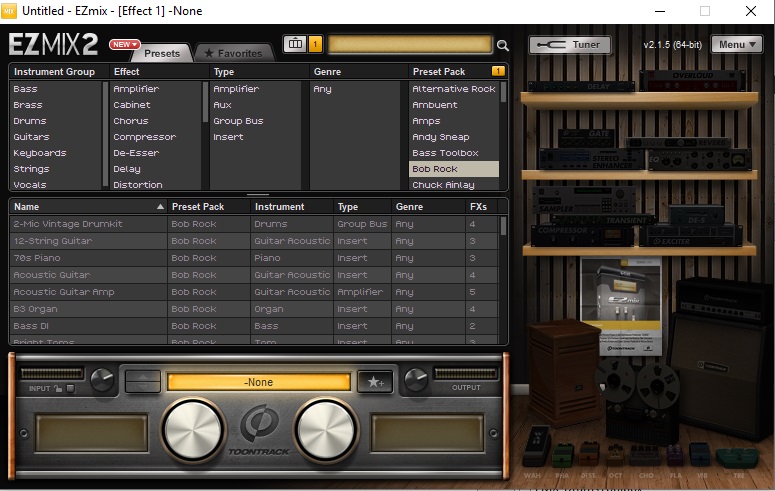This screenshot has height=491, width=775.
Task: Choose Insert in the Type filter
Action: pyautogui.click(x=228, y=137)
